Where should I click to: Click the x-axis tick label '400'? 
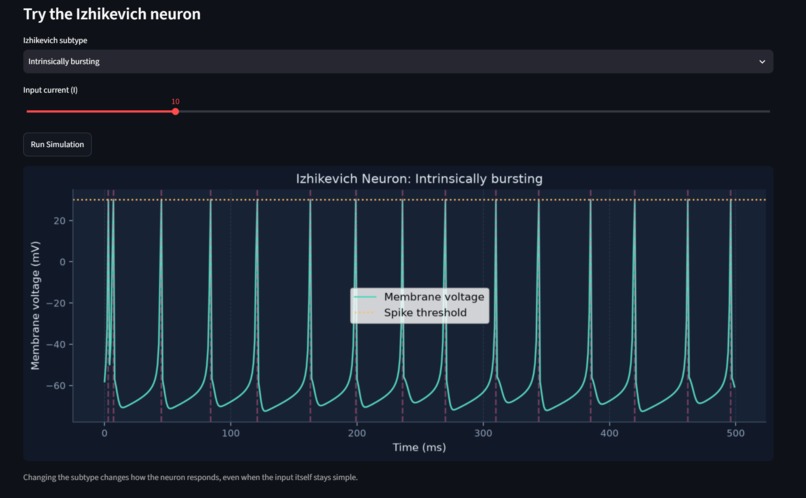click(x=609, y=433)
